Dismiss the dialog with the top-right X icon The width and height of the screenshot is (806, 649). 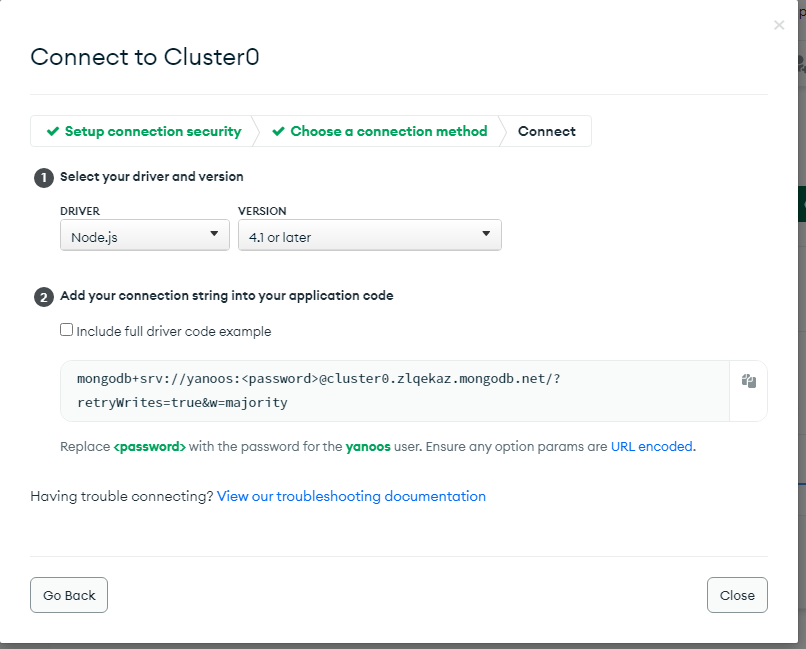[x=779, y=25]
